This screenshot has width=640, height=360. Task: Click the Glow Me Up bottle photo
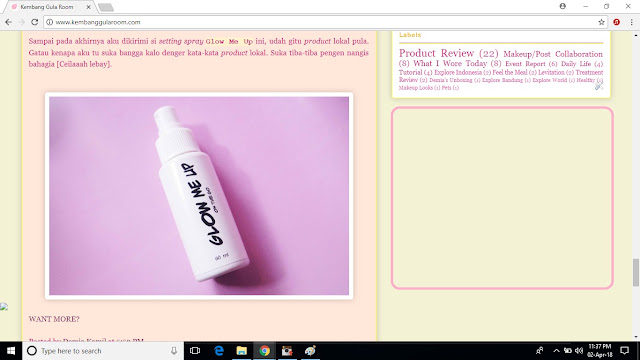(x=199, y=196)
